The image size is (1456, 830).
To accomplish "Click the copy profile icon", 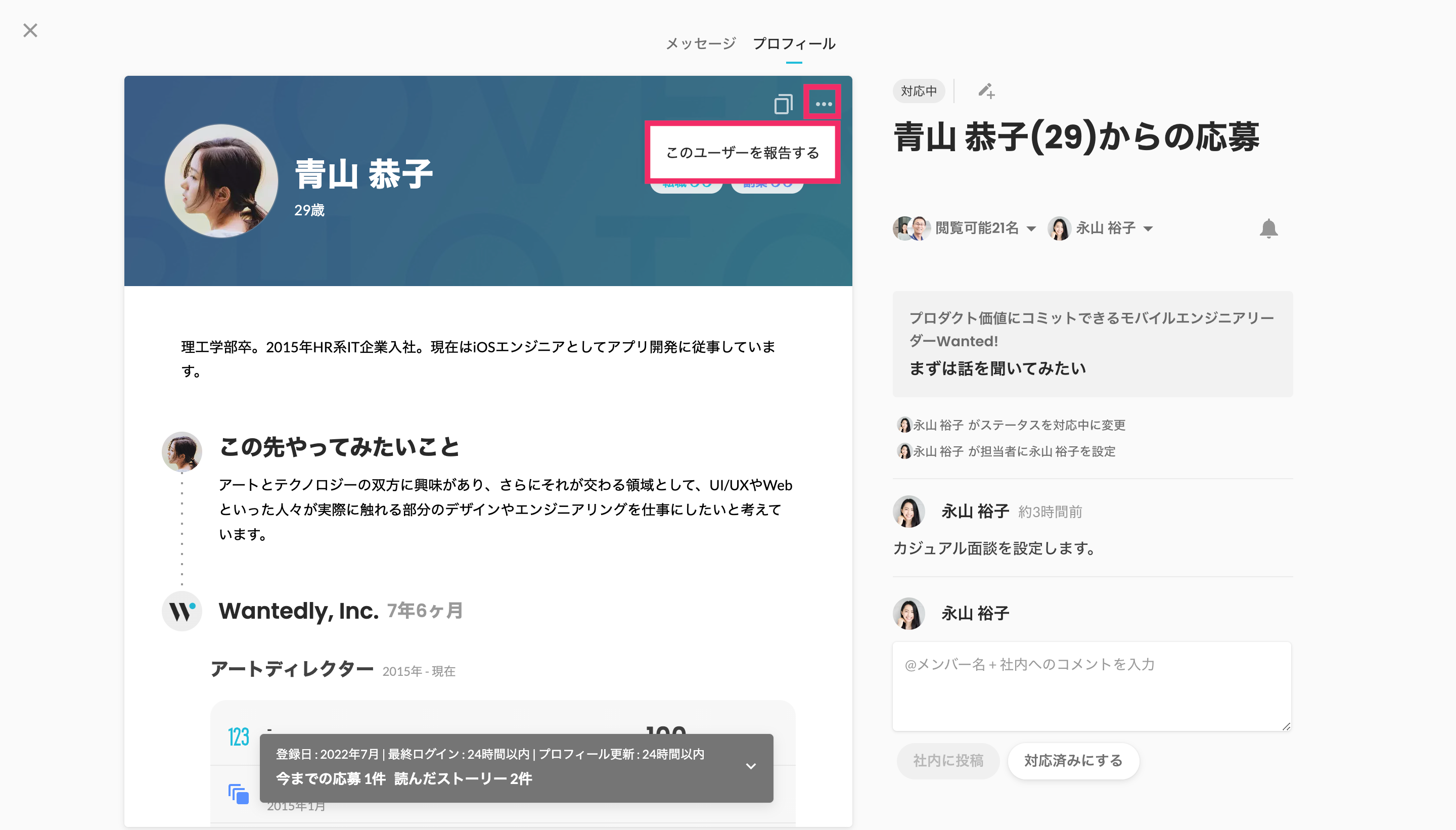I will [x=783, y=104].
